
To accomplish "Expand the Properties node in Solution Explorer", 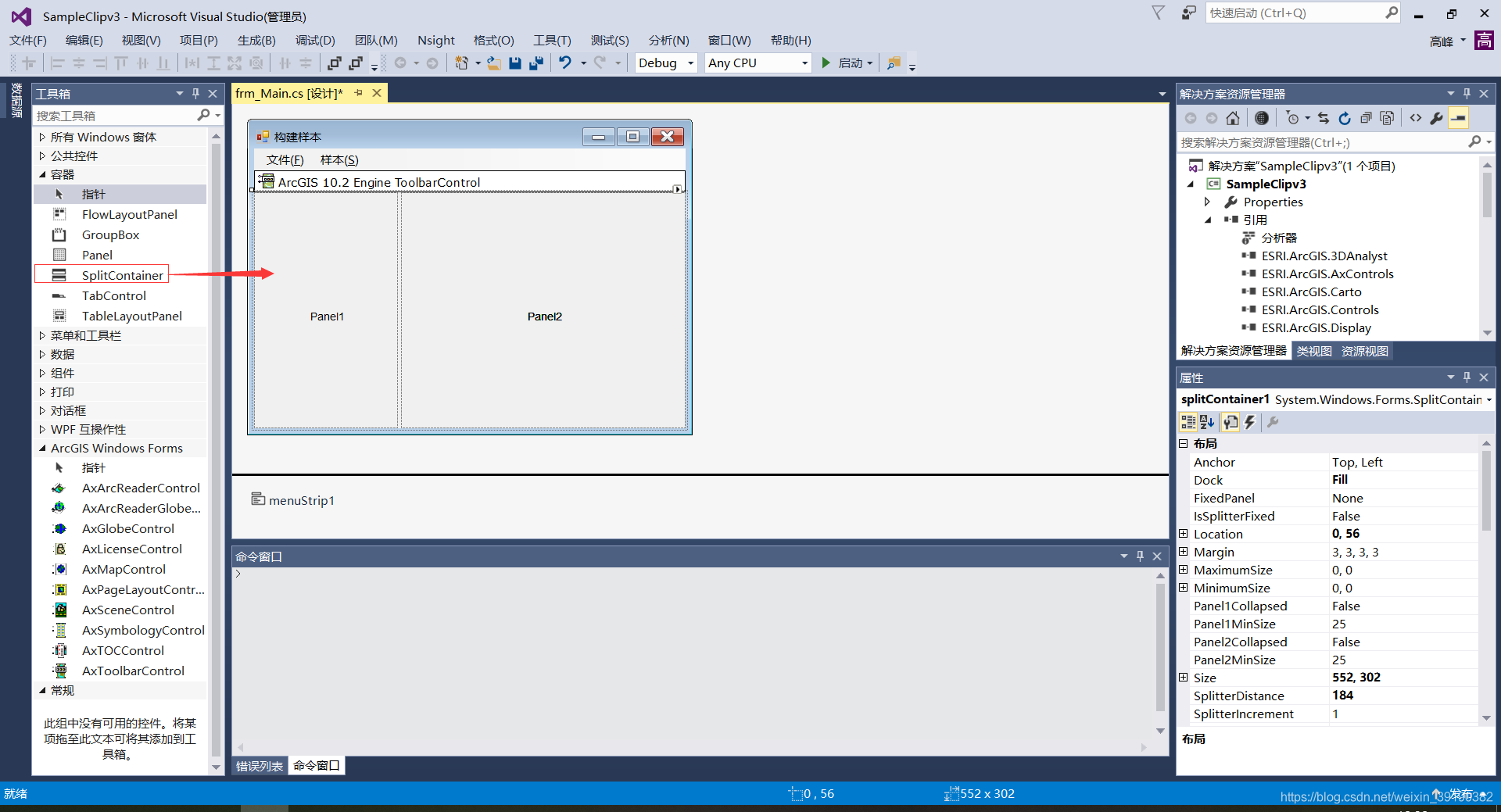I will tap(1207, 202).
